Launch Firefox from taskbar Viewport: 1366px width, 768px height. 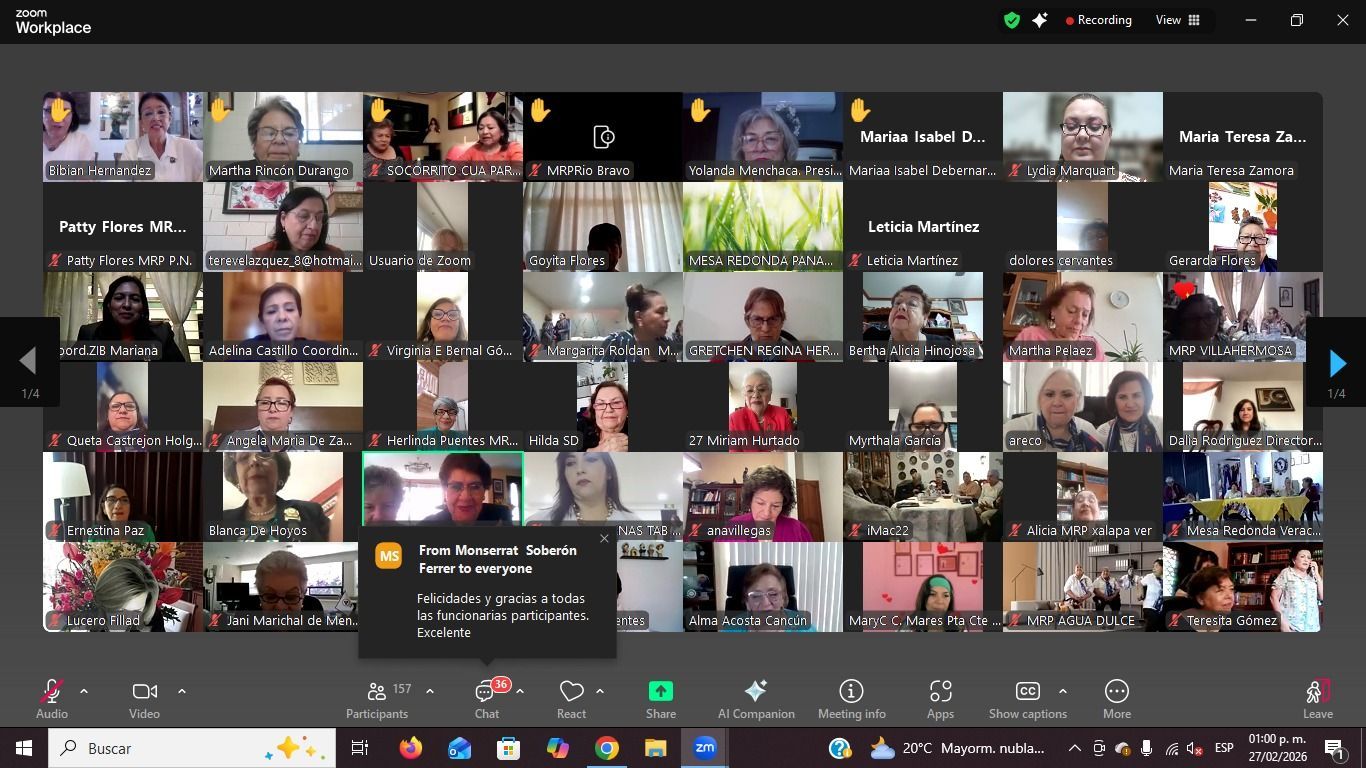tap(410, 748)
